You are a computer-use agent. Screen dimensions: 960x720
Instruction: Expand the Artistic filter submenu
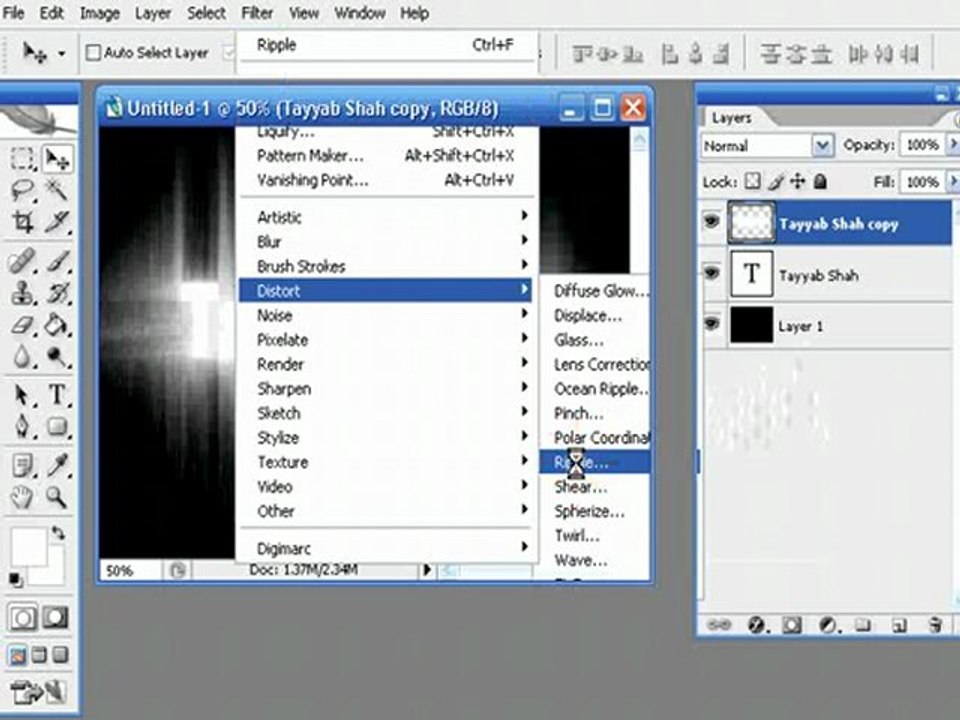[385, 217]
